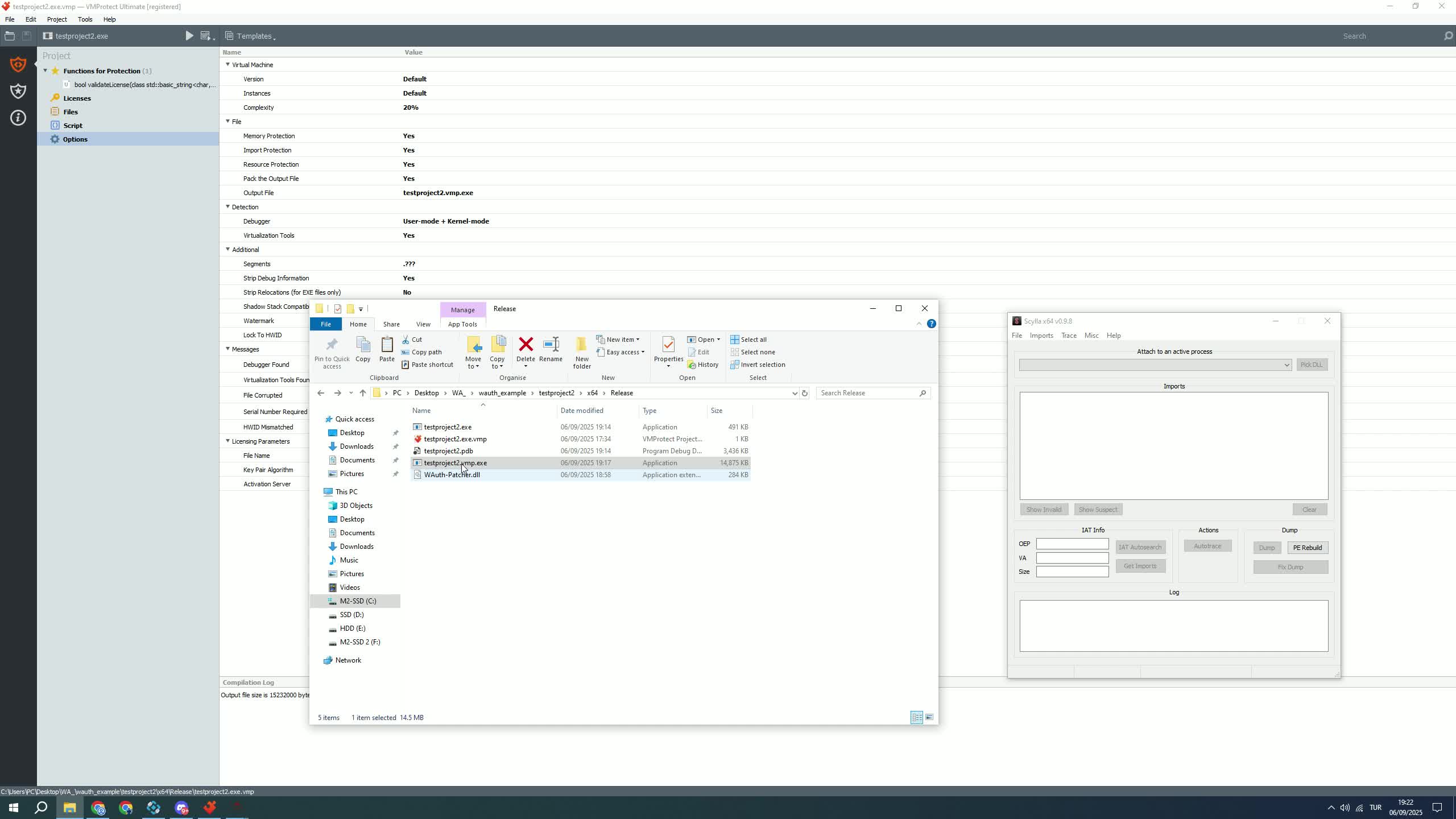Collapse the Virtual Machine options group
1456x819 pixels.
pos(227,65)
